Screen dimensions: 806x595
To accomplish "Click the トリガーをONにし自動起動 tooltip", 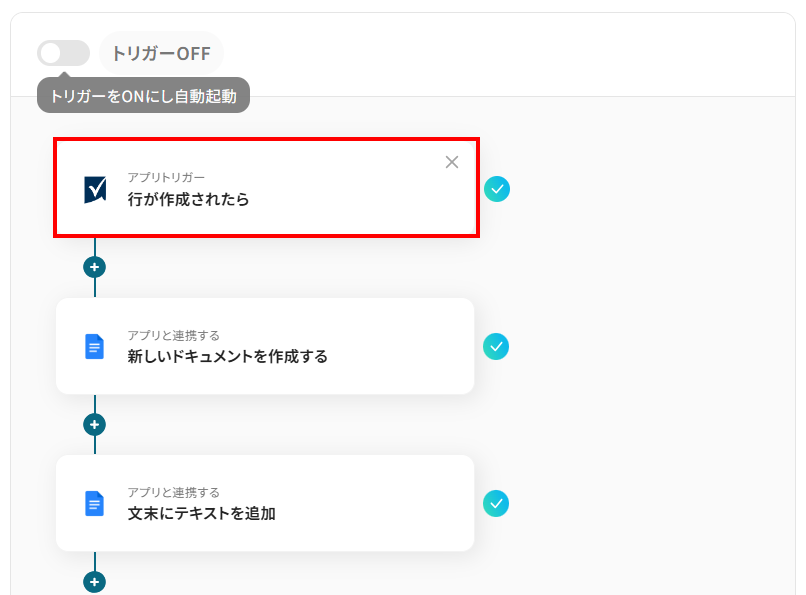I will pyautogui.click(x=143, y=97).
